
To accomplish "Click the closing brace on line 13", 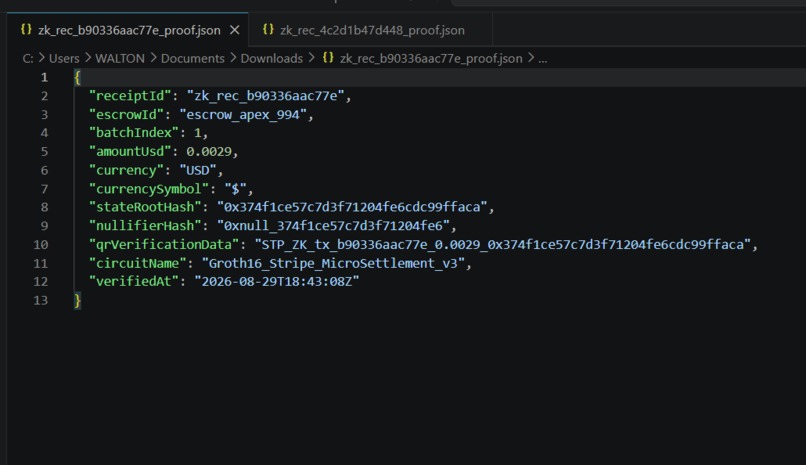I will pyautogui.click(x=78, y=301).
